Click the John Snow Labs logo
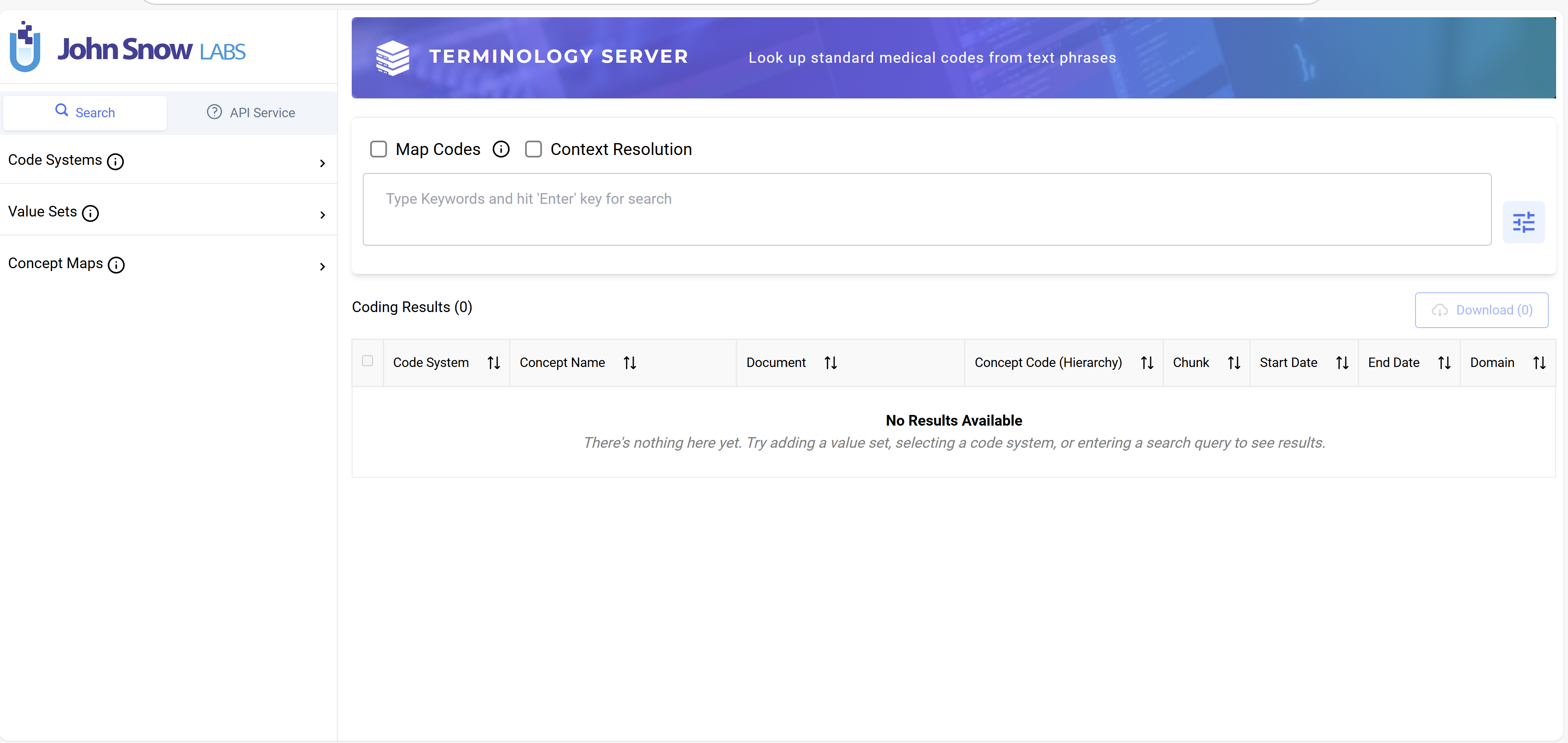This screenshot has height=743, width=1568. [x=127, y=48]
